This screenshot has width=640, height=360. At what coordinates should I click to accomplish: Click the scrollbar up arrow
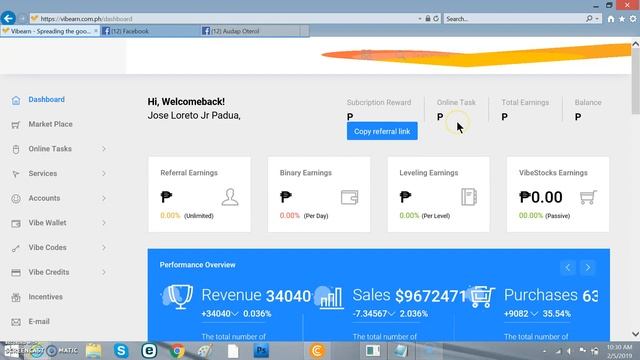[x=636, y=44]
